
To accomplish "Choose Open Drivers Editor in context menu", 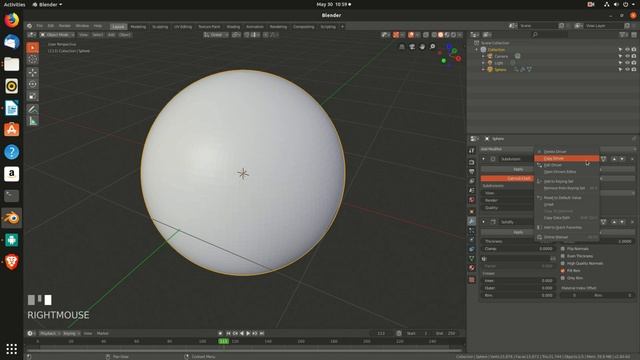I will (x=567, y=172).
